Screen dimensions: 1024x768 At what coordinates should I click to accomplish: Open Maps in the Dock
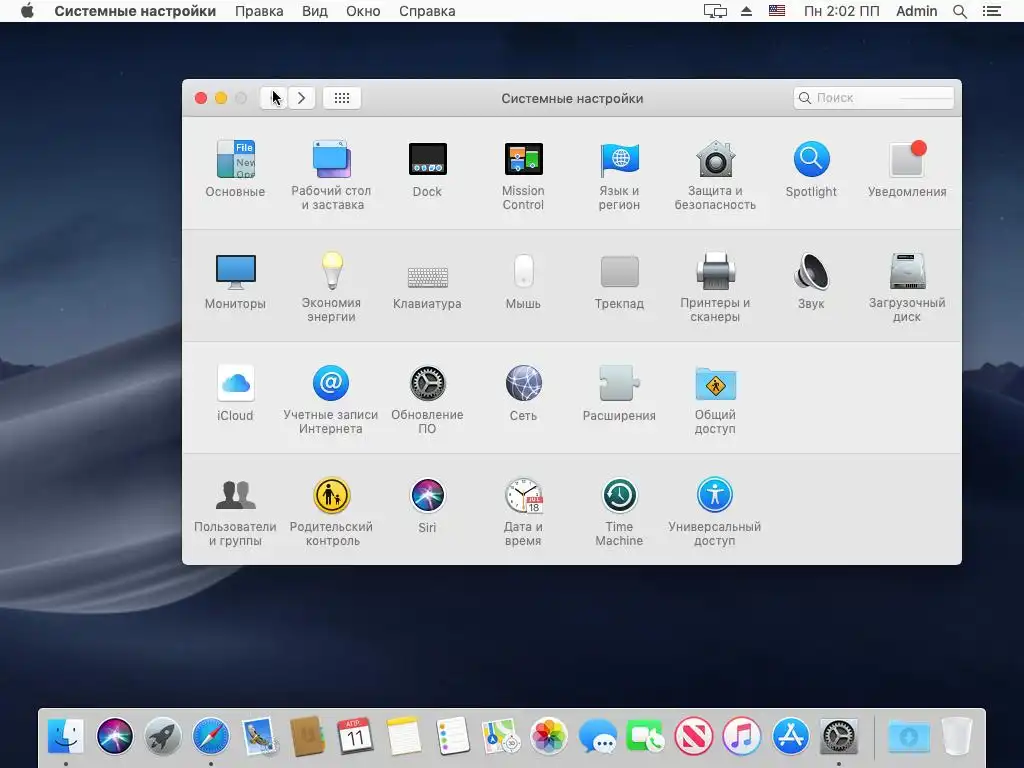pos(500,736)
